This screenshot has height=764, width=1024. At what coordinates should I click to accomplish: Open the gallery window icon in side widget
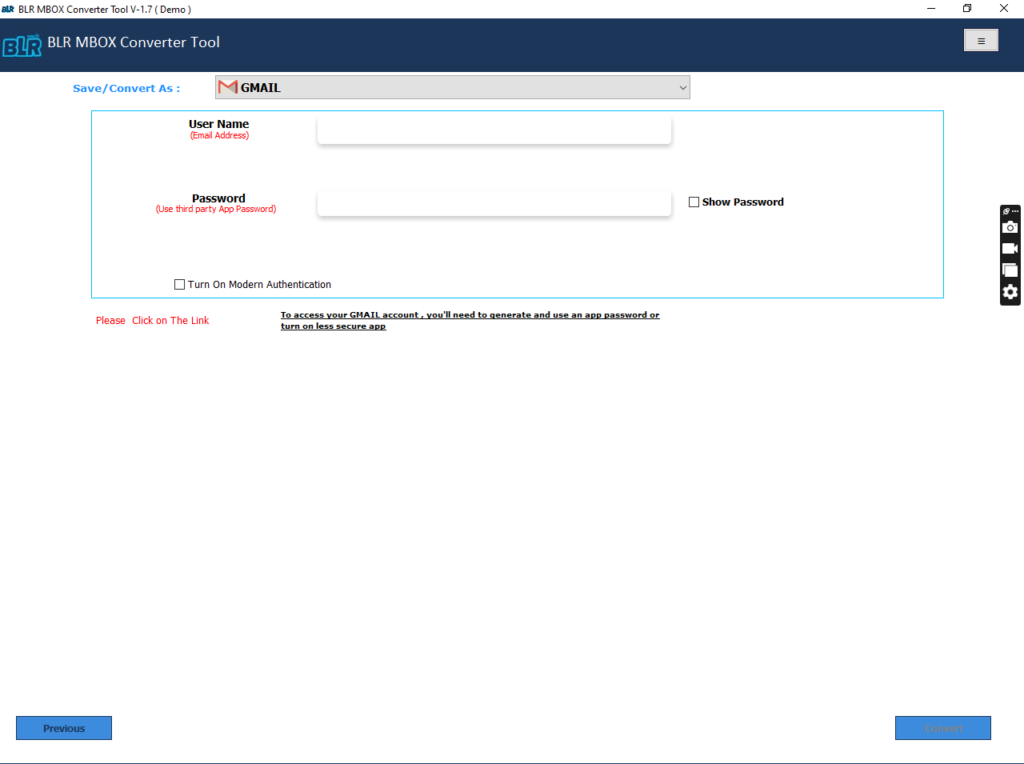1010,270
